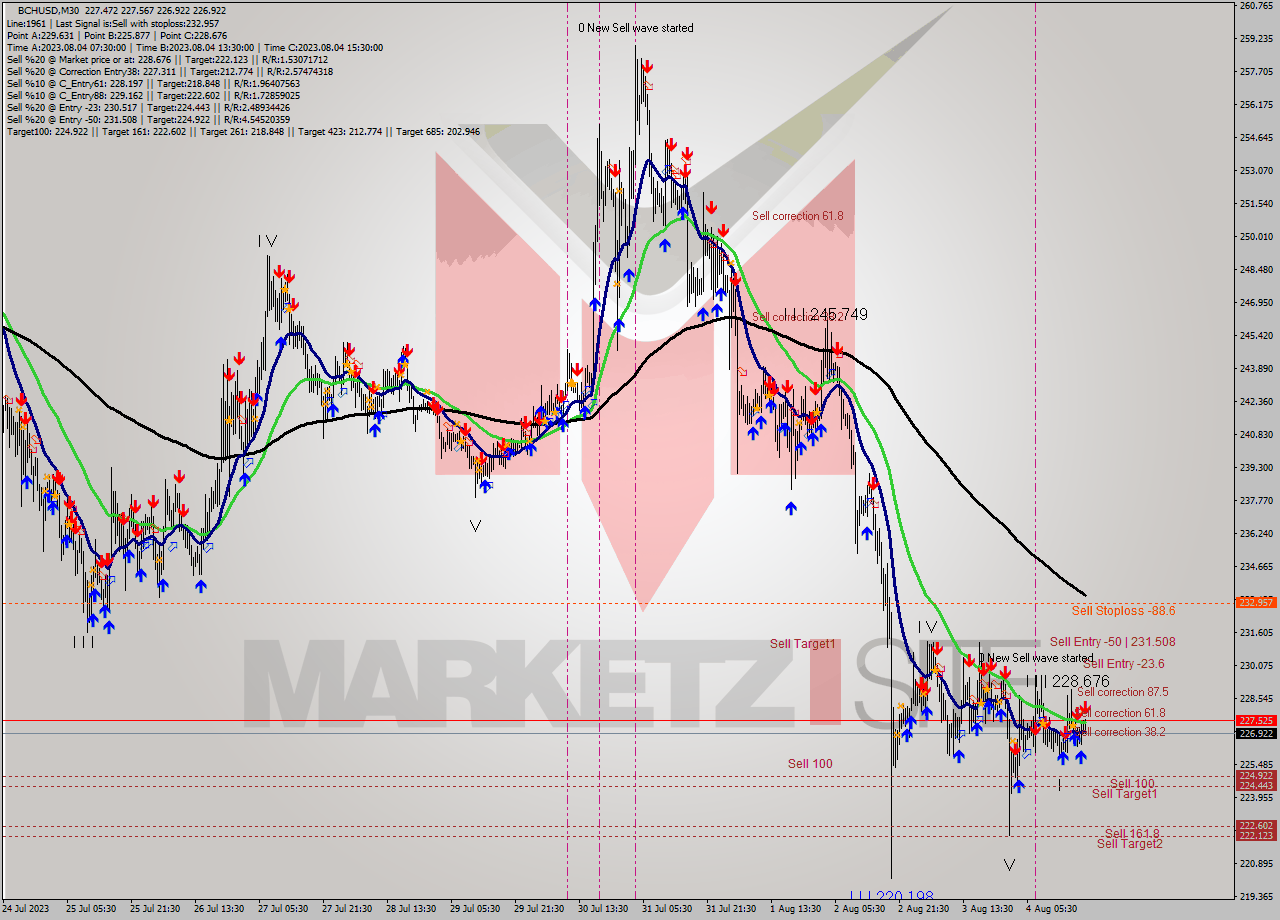The width and height of the screenshot is (1280, 920).
Task: Click the 'I I I 245.749' wave label
Action: [x=825, y=315]
